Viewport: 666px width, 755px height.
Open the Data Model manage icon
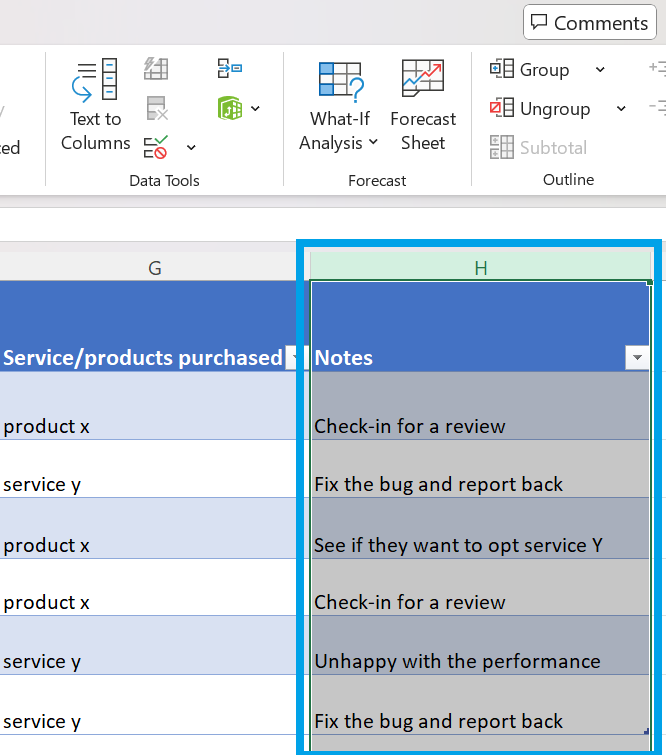click(x=230, y=108)
